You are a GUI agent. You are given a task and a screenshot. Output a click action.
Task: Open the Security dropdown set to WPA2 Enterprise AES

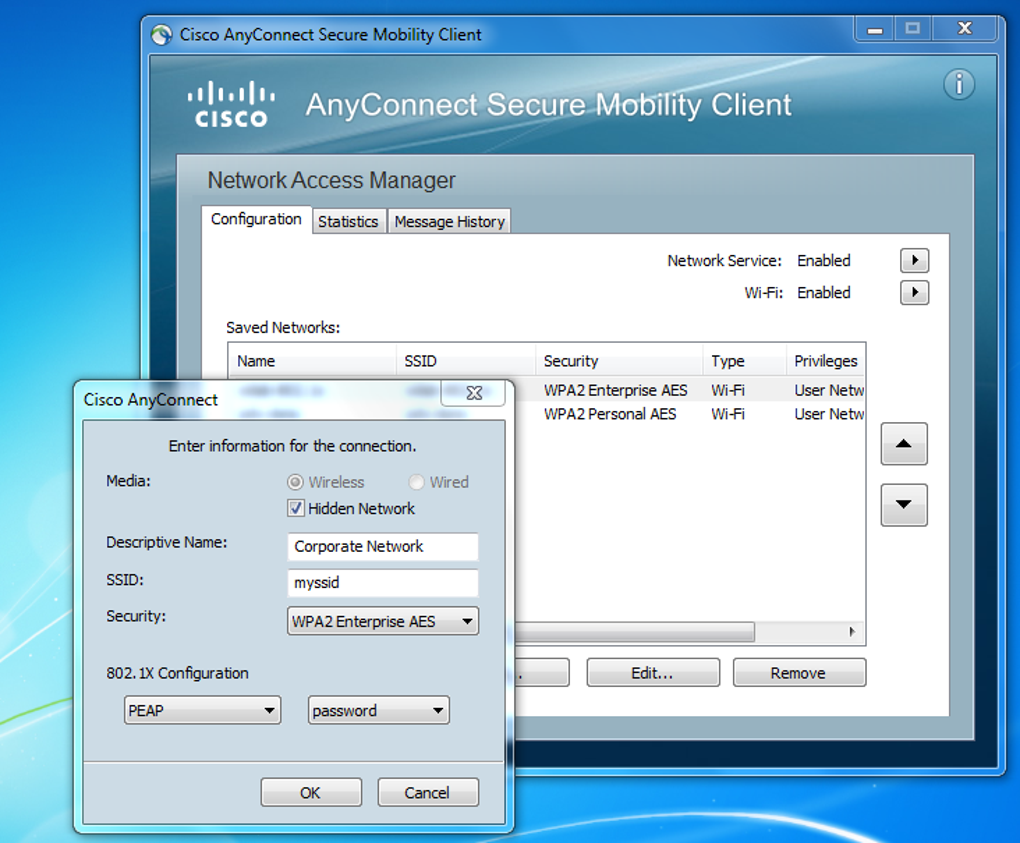click(382, 621)
